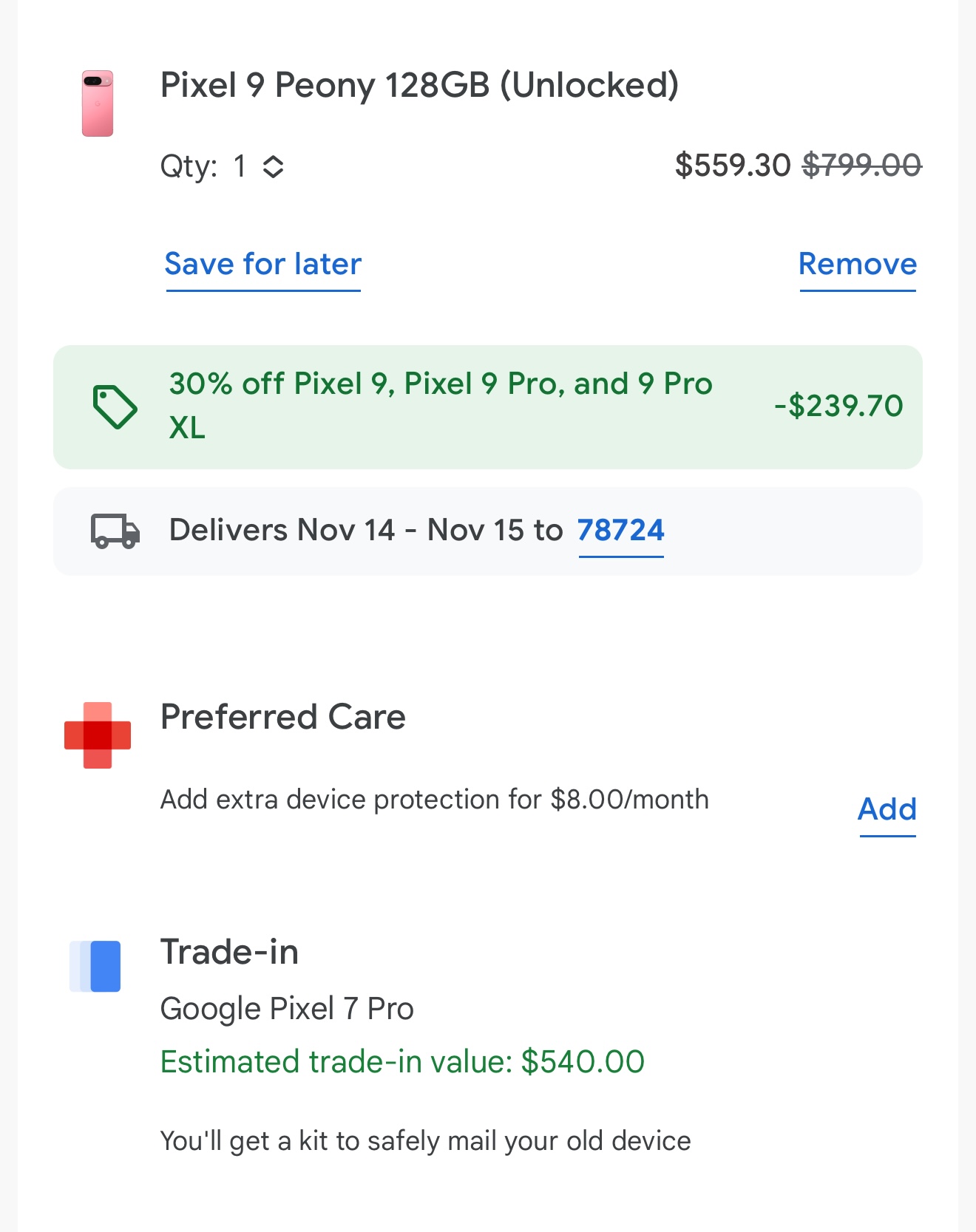Click the -$239.70 discount amount

(x=838, y=406)
